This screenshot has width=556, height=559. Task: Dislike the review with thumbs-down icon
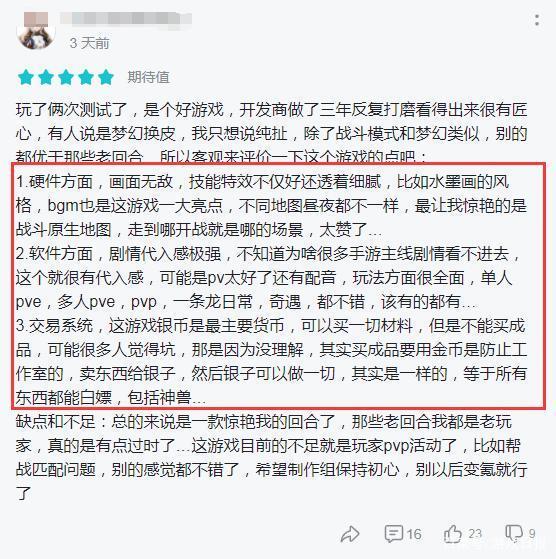click(x=514, y=534)
